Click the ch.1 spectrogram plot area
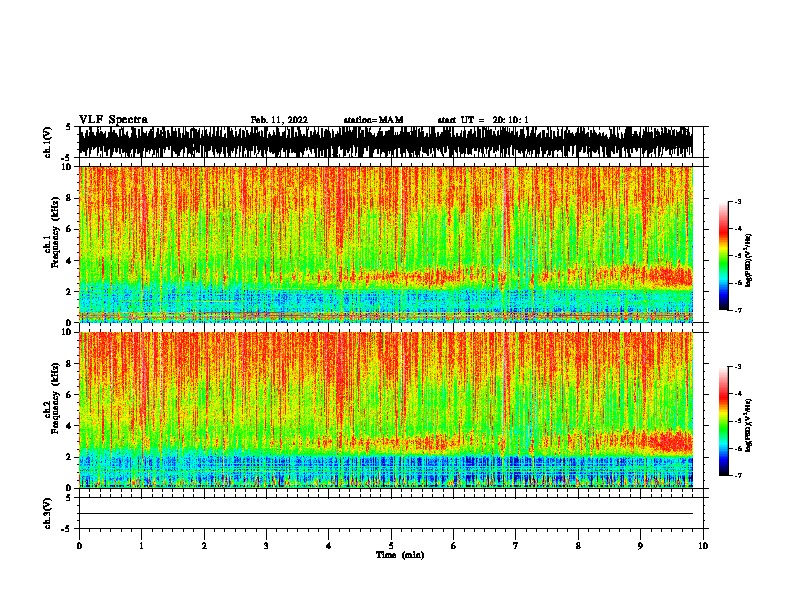Screen dimensions: 792x612 click(x=386, y=244)
